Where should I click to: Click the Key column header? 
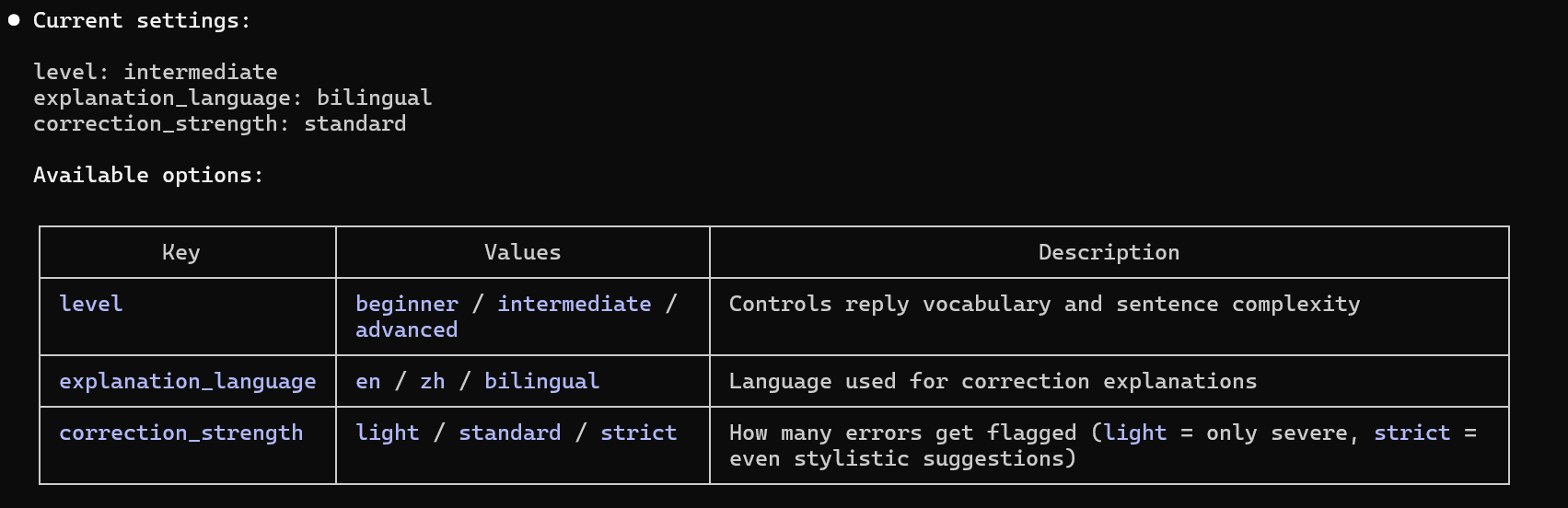[x=180, y=252]
